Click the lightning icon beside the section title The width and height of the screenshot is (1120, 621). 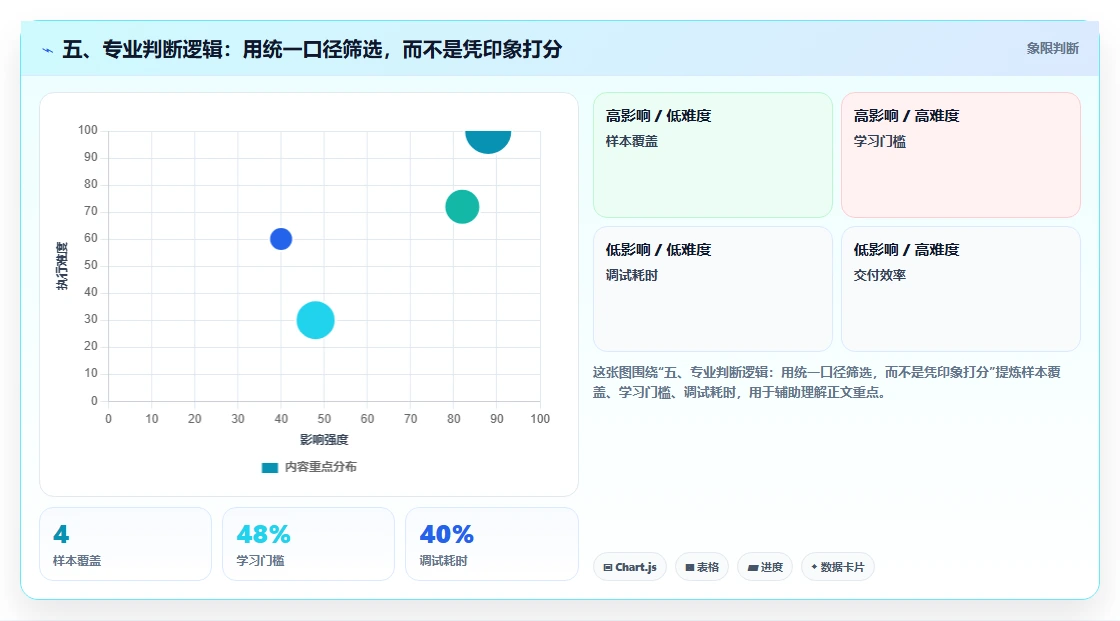coord(48,50)
